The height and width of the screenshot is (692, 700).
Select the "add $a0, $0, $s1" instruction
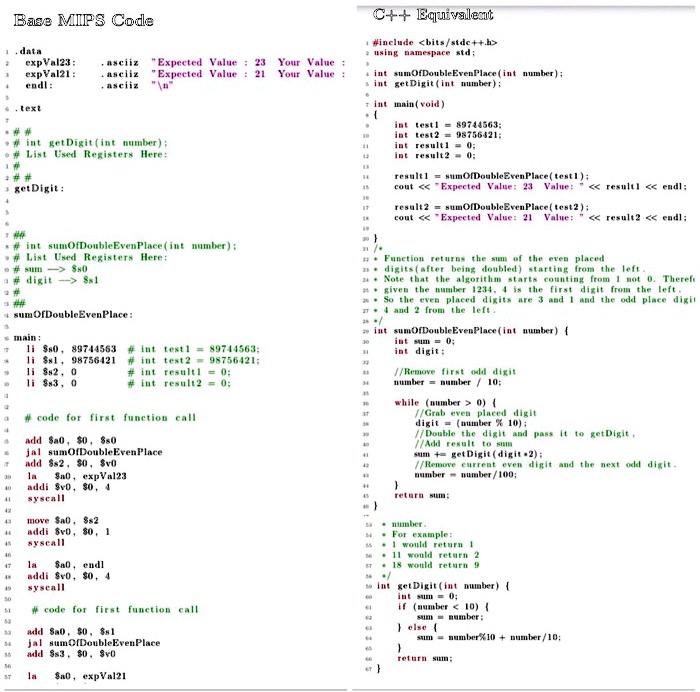click(x=71, y=632)
